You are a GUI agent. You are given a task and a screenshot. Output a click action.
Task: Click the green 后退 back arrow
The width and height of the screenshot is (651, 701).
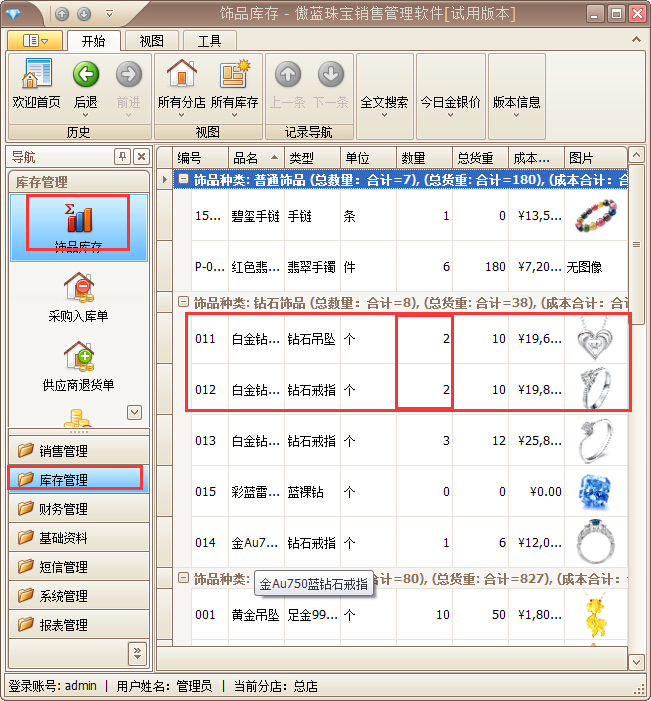[85, 74]
